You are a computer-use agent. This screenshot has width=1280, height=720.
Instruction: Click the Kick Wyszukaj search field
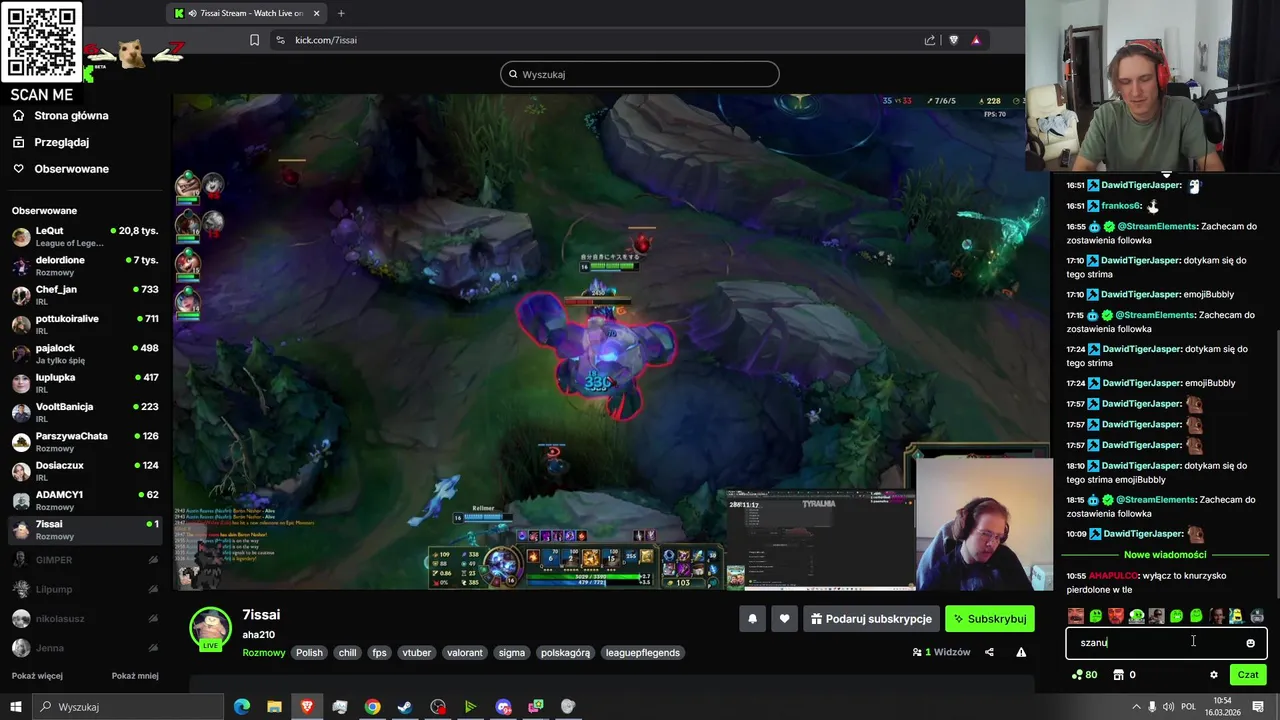(640, 74)
